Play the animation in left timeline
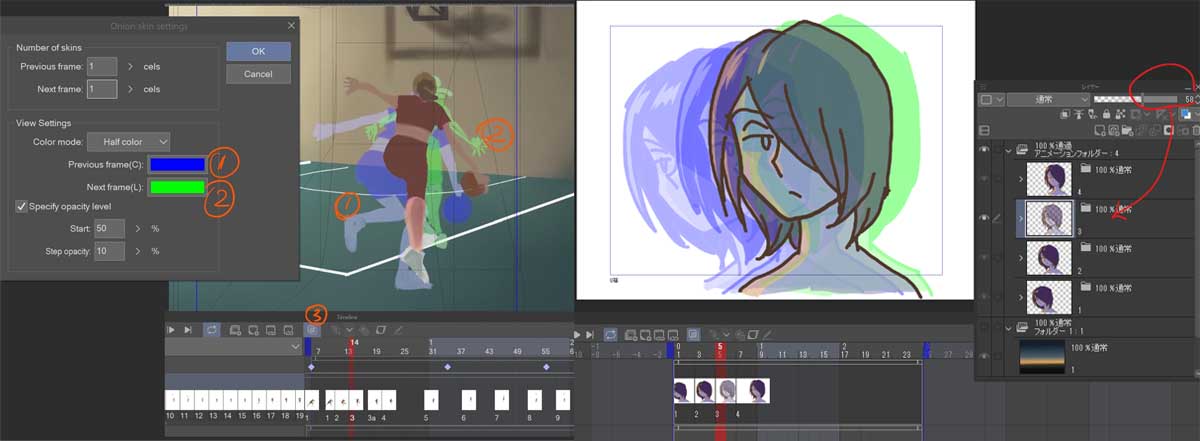1200x441 pixels. 171,330
